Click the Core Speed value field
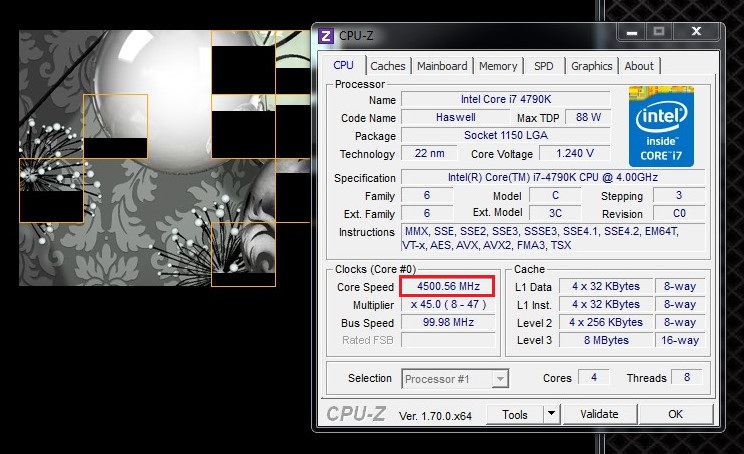744x454 pixels. pyautogui.click(x=448, y=287)
